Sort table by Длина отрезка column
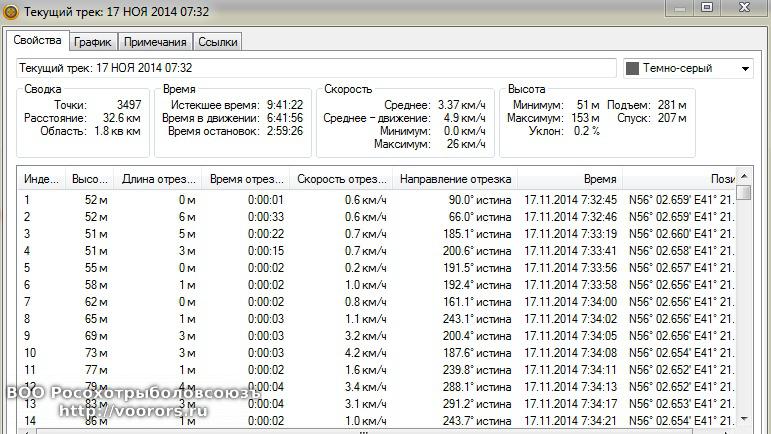Screen dimensions: 771x434 coord(158,179)
